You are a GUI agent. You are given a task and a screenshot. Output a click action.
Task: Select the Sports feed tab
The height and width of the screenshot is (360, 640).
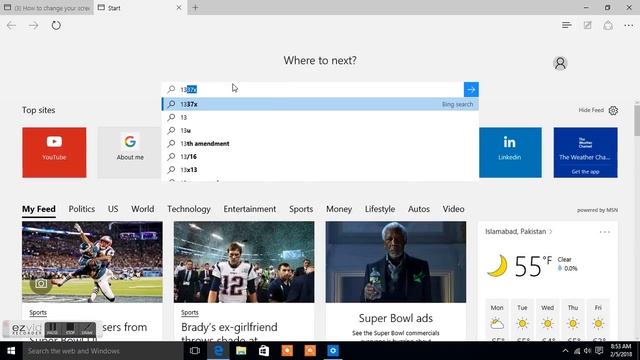click(301, 209)
